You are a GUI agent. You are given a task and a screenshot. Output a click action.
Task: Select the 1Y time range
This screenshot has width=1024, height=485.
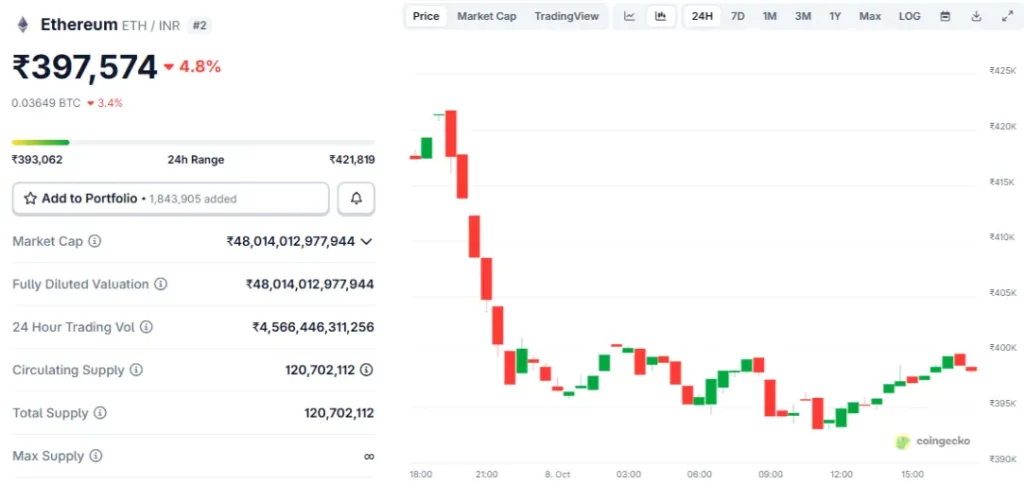pyautogui.click(x=835, y=16)
